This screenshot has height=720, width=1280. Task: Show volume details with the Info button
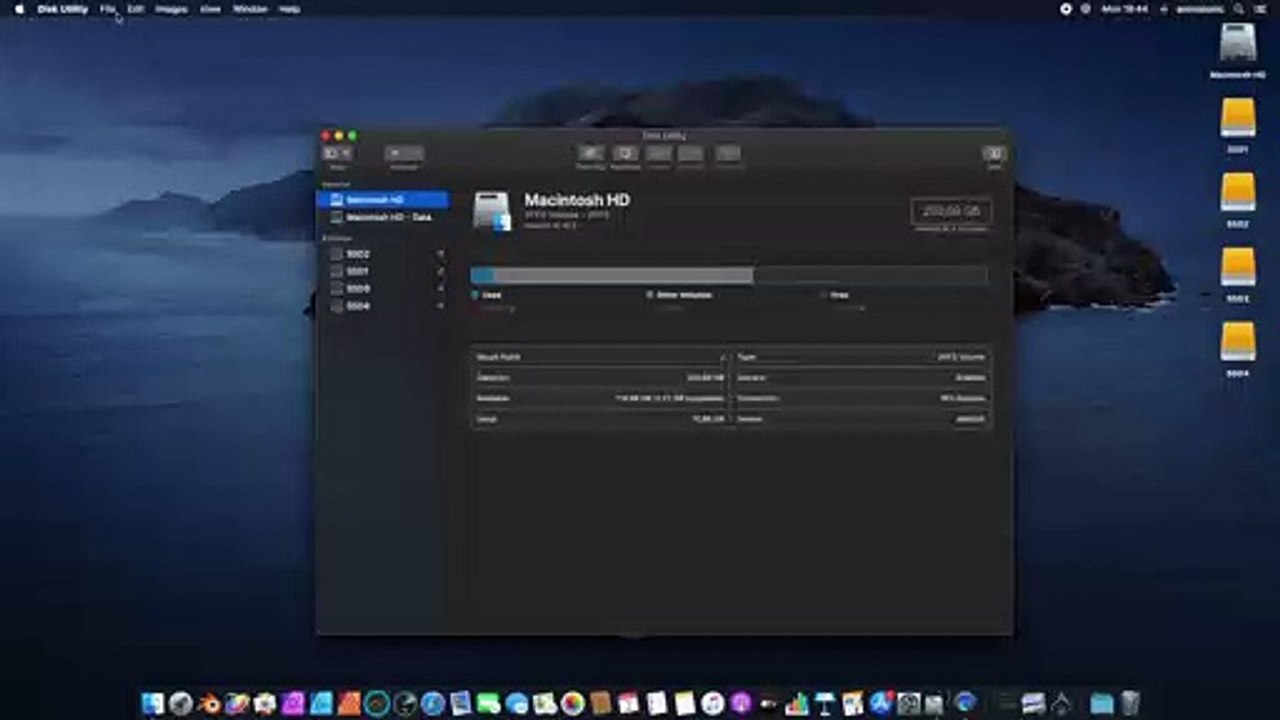tap(994, 153)
